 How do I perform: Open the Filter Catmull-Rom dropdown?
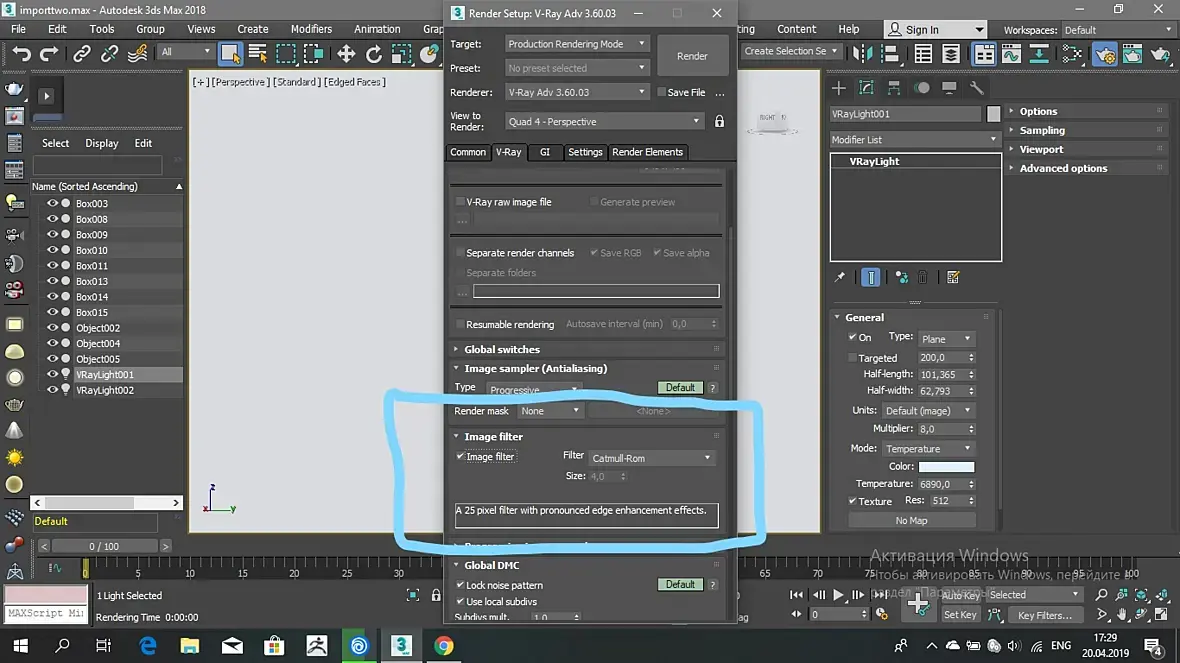click(652, 458)
